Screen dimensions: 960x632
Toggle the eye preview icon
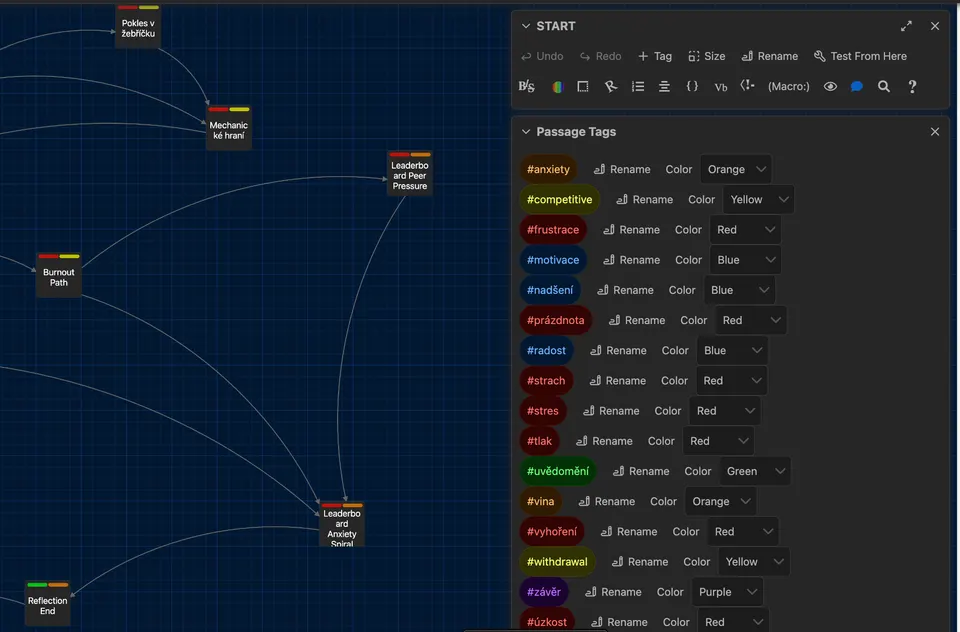[x=830, y=86]
